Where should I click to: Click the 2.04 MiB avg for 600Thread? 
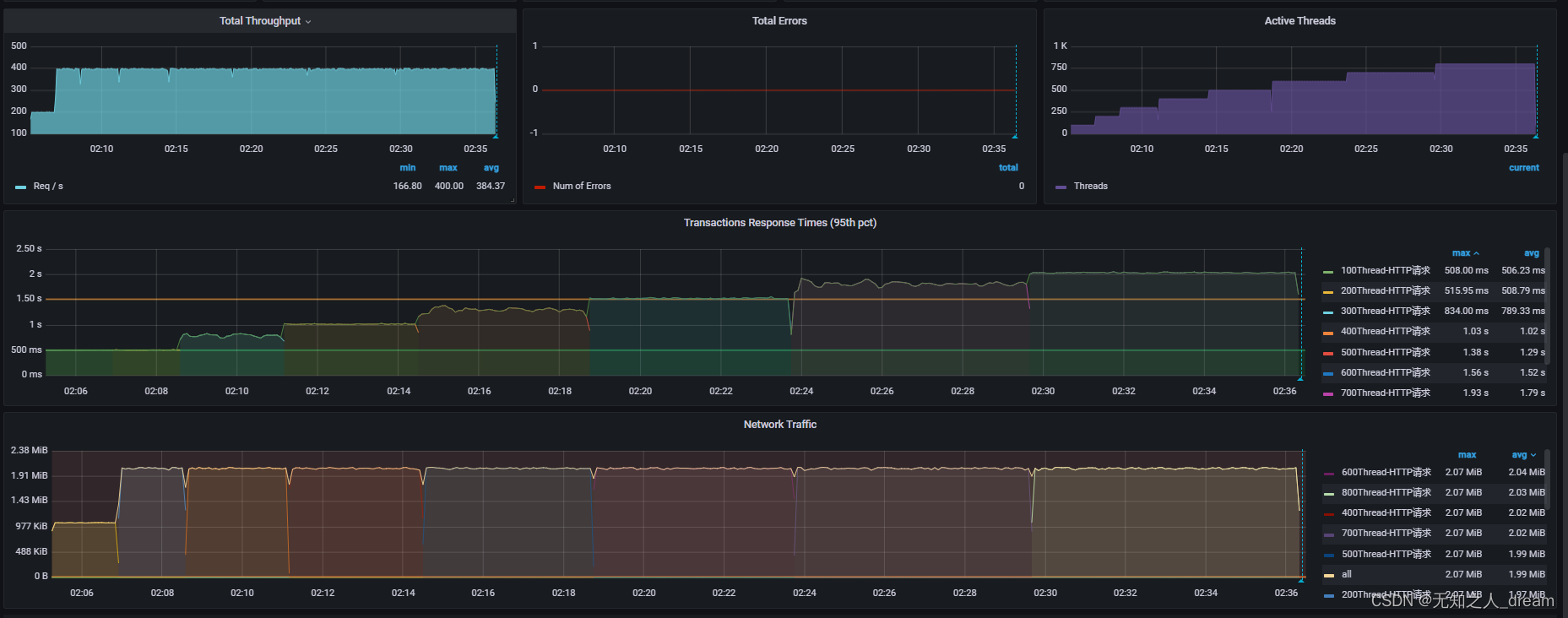click(x=1527, y=473)
